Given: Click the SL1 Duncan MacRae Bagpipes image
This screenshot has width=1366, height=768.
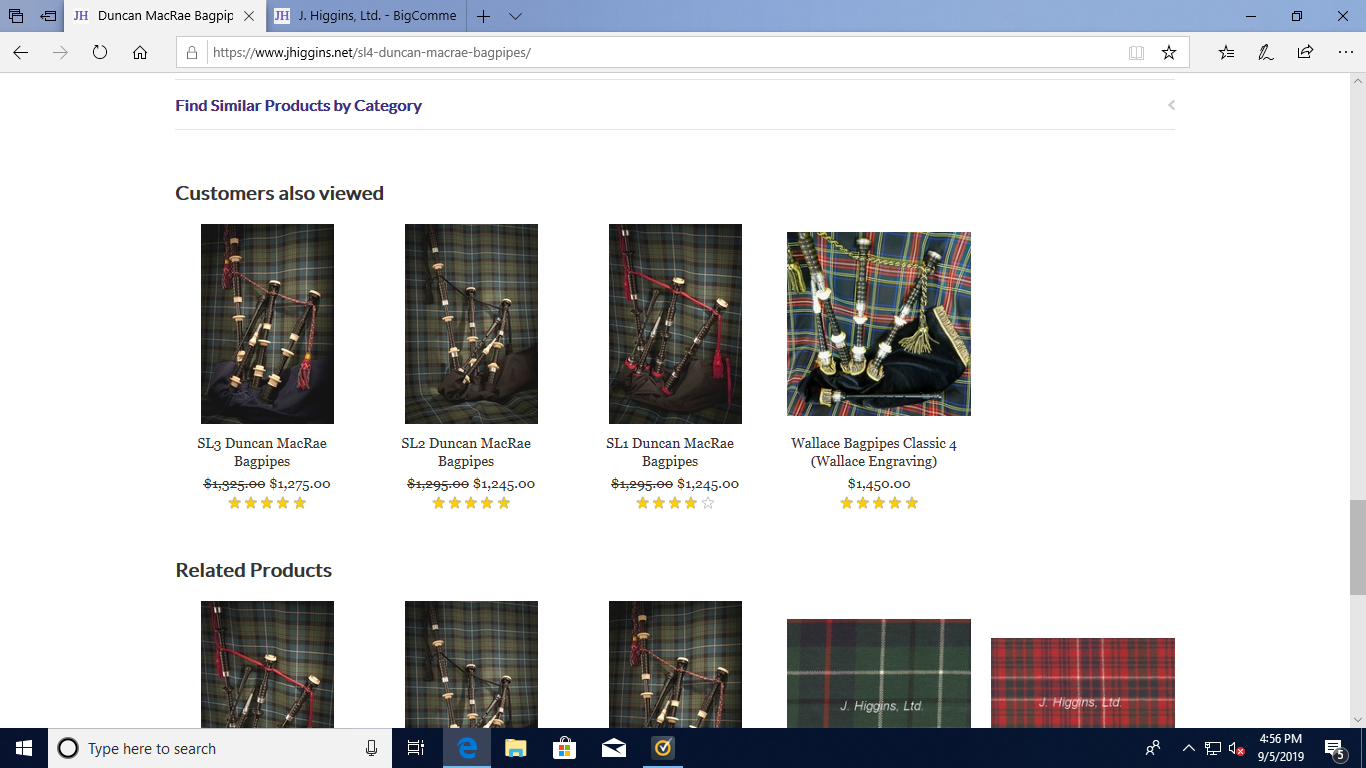Looking at the screenshot, I should coord(675,324).
